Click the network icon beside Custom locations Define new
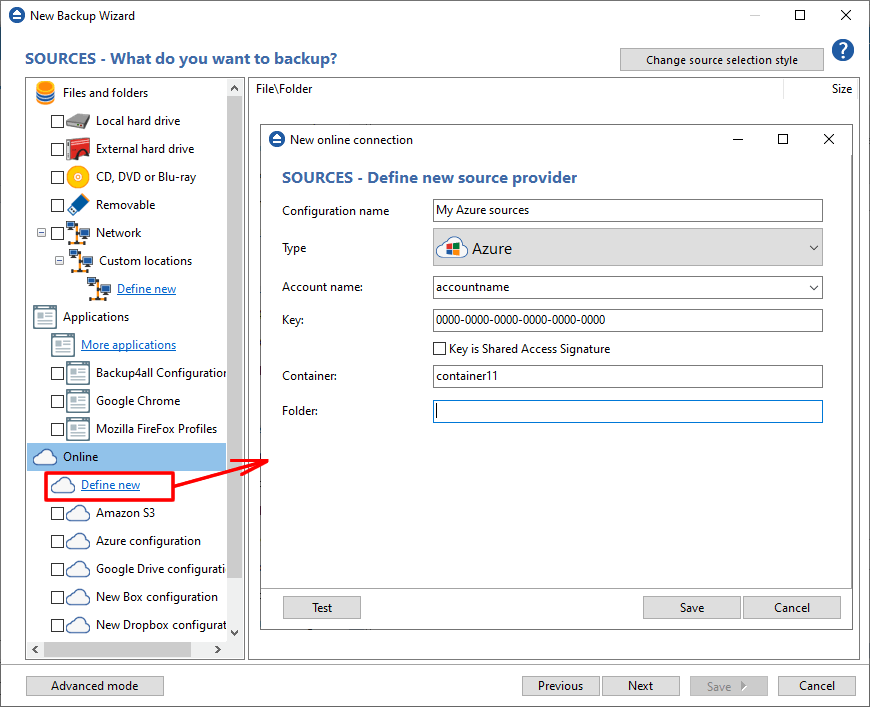 [99, 289]
